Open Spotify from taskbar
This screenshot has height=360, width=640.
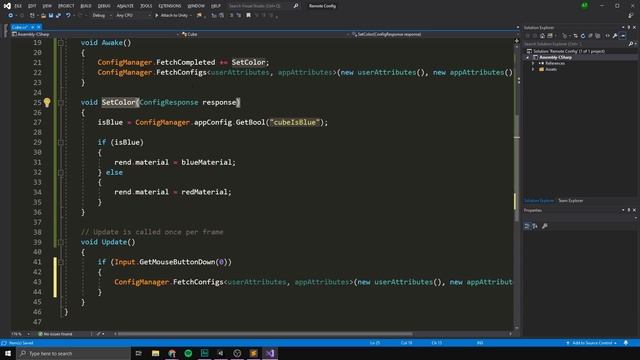click(188, 353)
